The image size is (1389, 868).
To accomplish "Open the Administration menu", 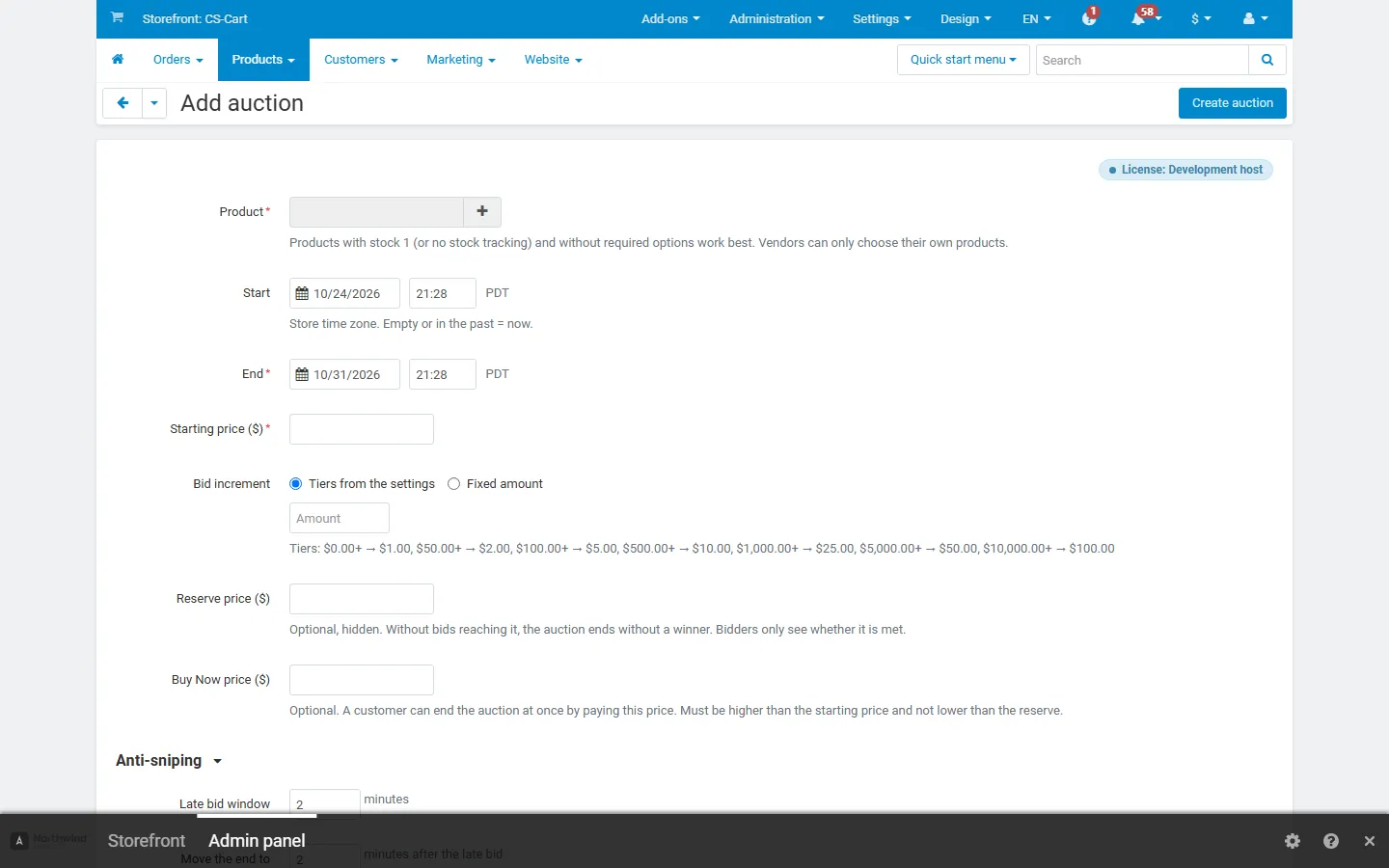I will click(776, 18).
